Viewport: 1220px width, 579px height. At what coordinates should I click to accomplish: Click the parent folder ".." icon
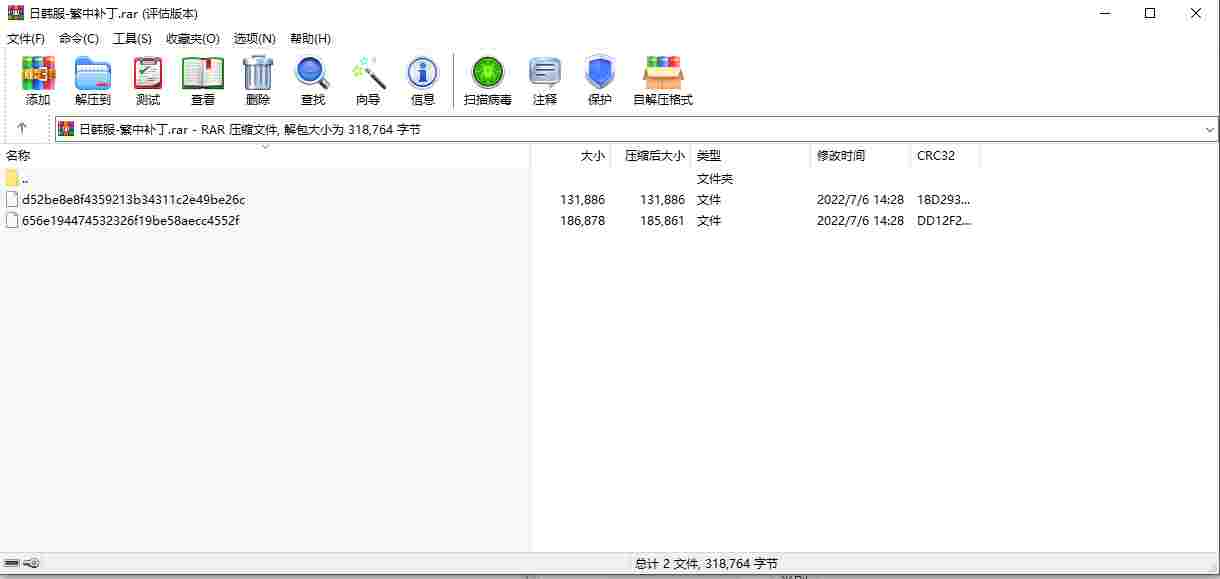[12, 178]
